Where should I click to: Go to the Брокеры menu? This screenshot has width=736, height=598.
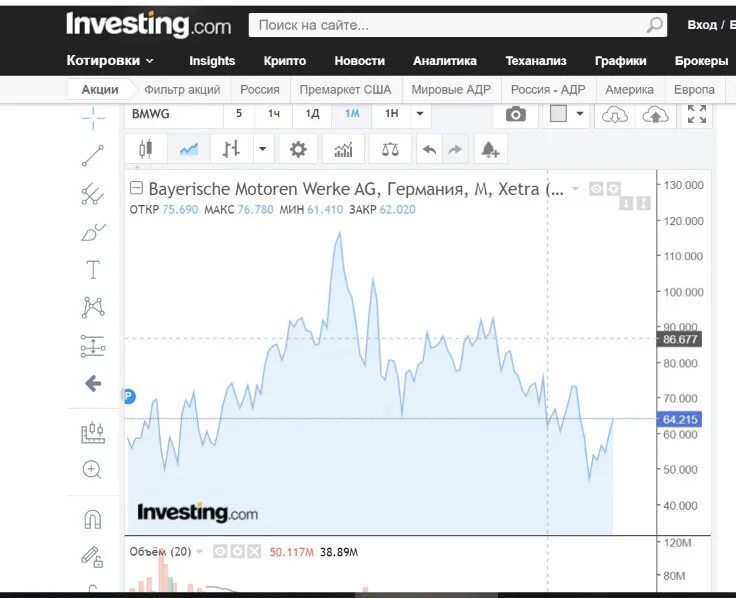(x=701, y=61)
